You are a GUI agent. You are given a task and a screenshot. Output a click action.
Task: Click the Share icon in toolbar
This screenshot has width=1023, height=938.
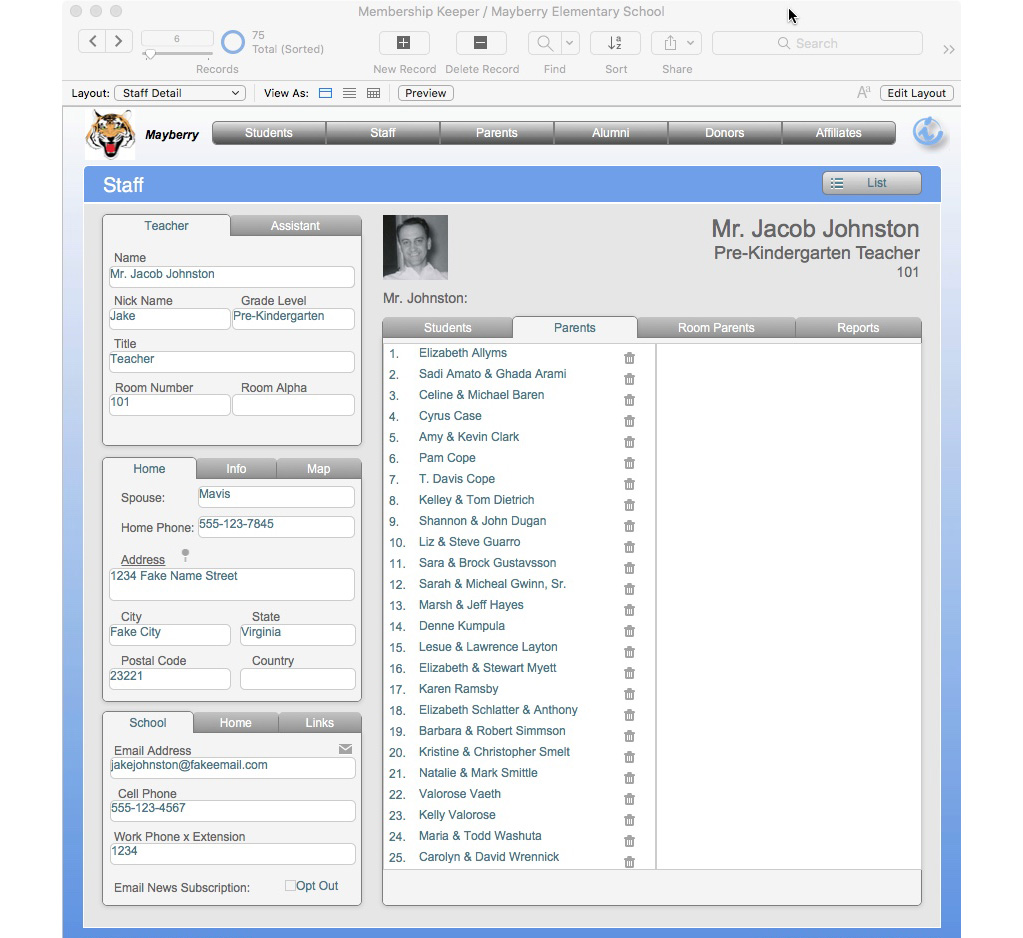point(670,43)
